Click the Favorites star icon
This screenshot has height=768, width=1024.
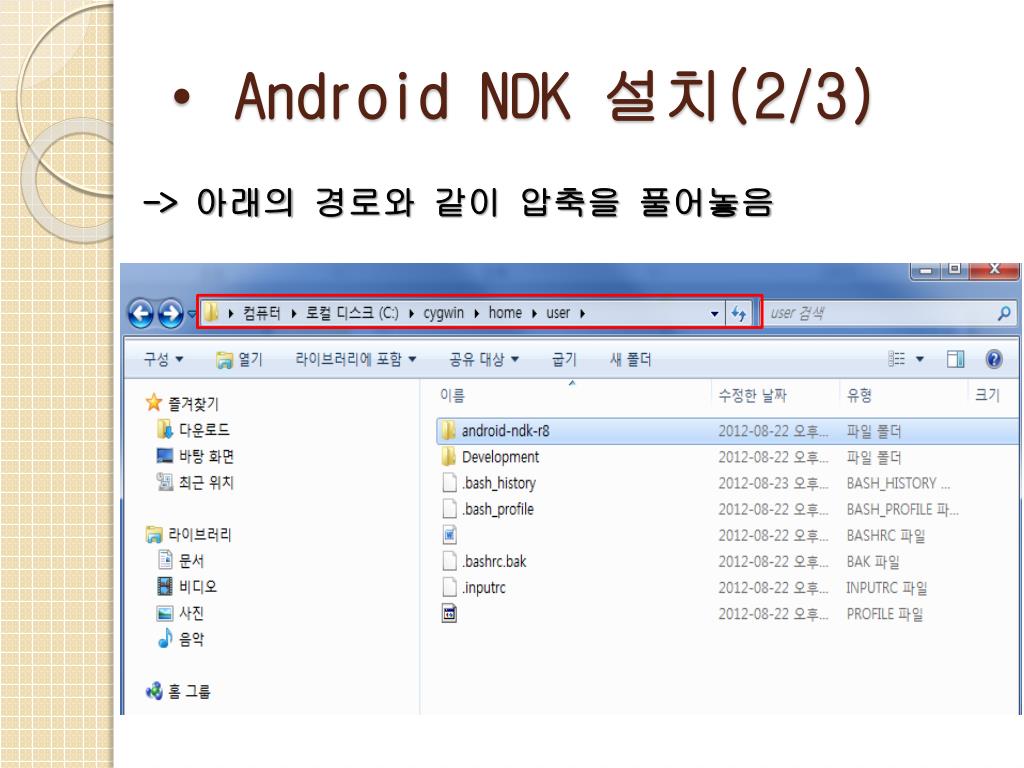point(153,402)
